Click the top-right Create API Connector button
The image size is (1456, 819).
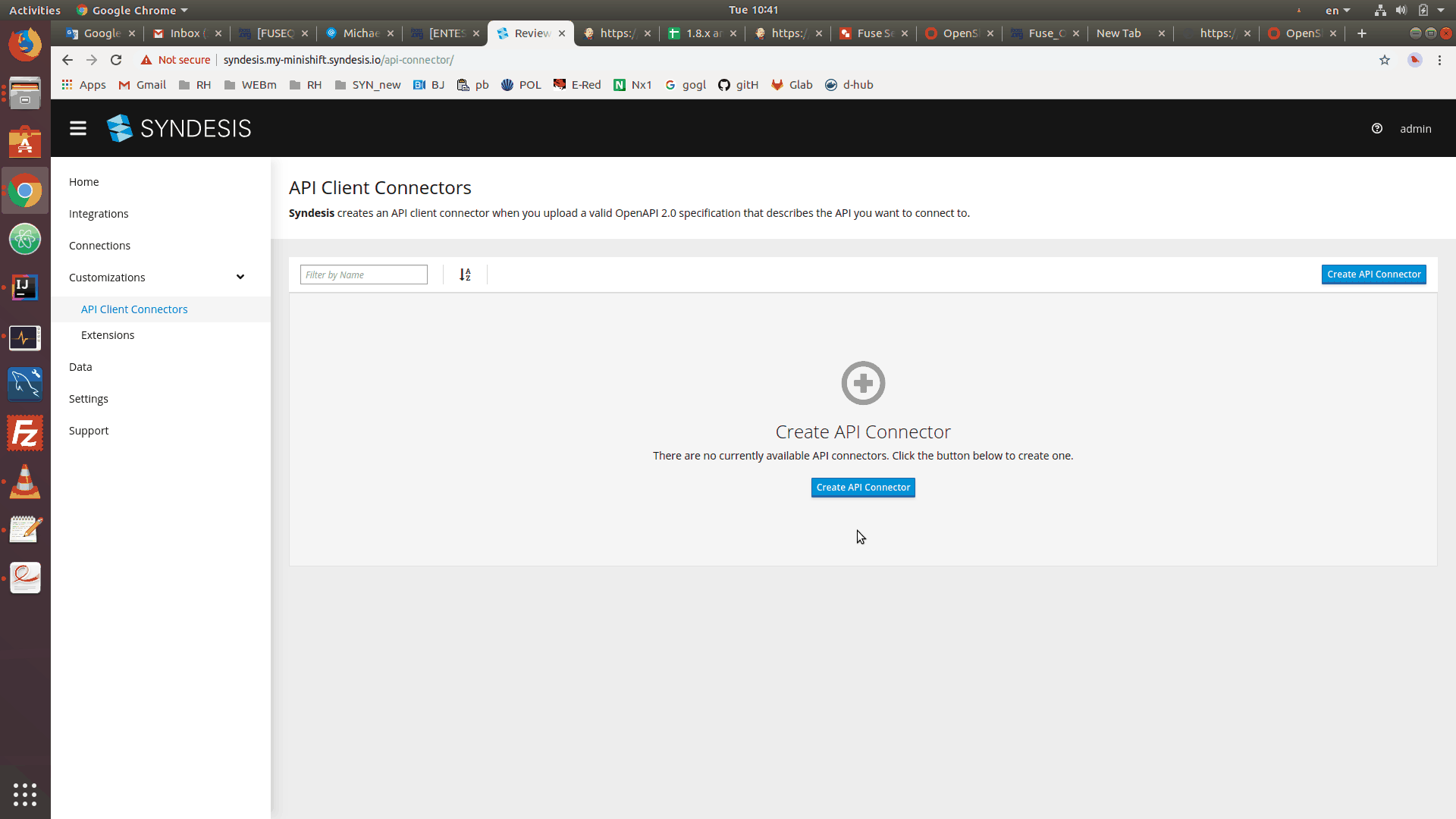[x=1373, y=275]
